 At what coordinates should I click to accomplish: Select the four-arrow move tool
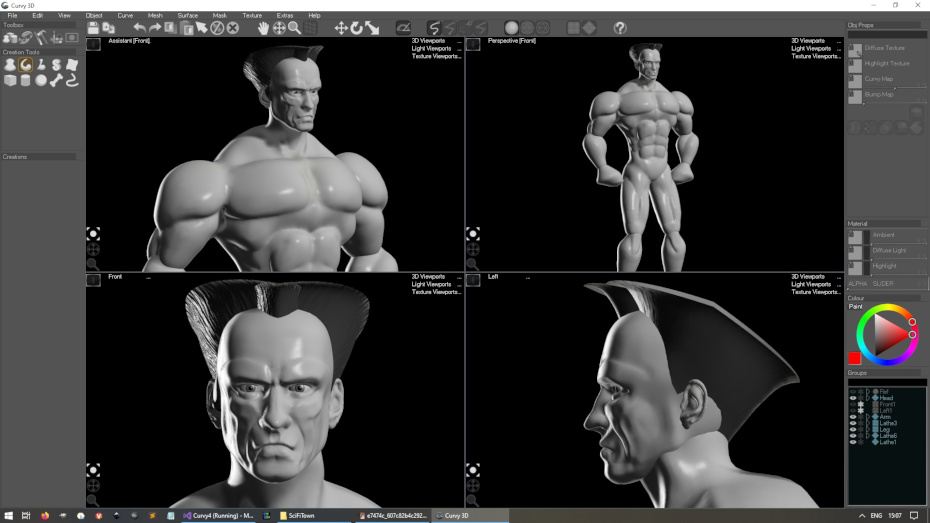[341, 28]
